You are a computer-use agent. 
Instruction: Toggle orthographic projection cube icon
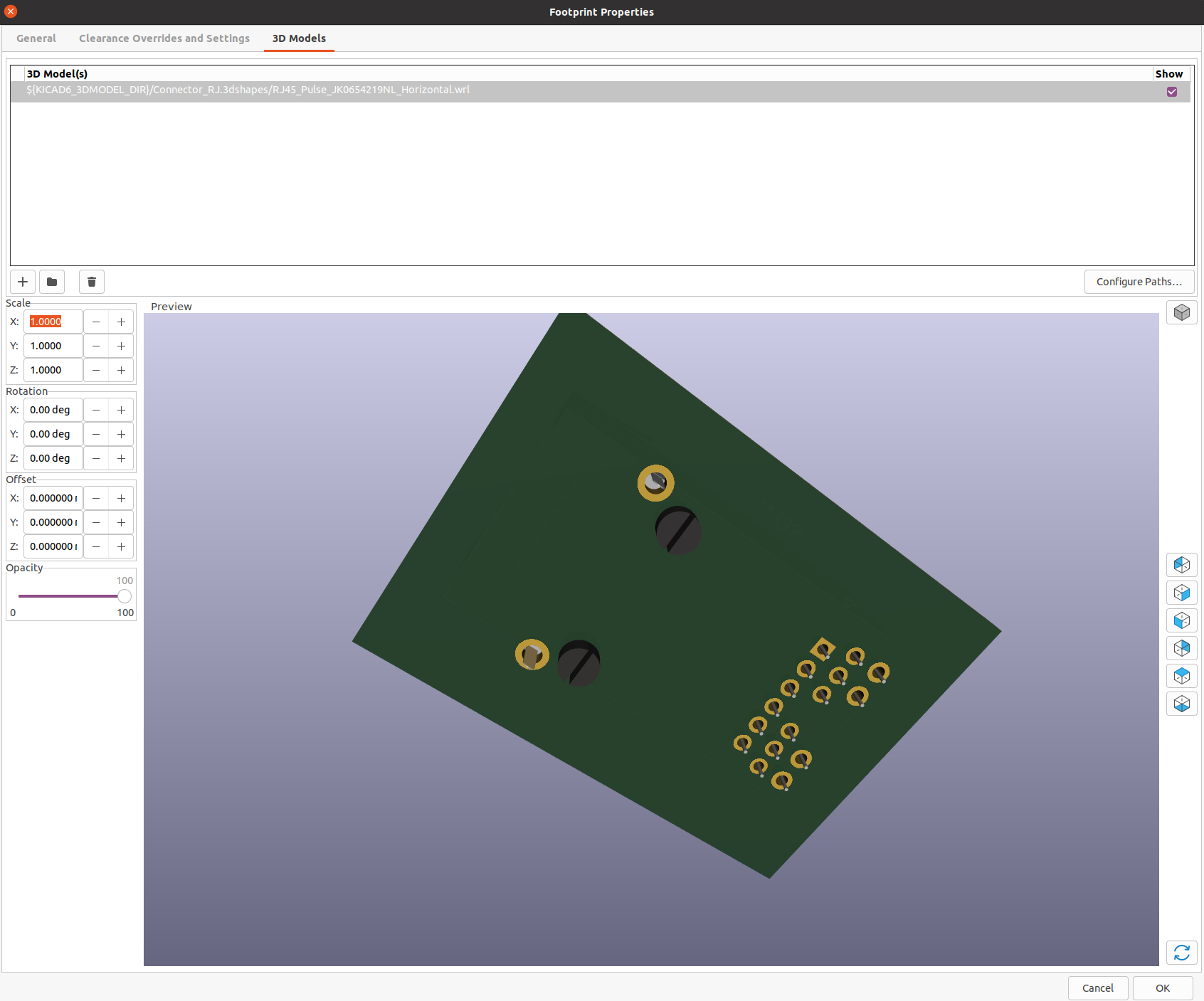pyautogui.click(x=1181, y=312)
